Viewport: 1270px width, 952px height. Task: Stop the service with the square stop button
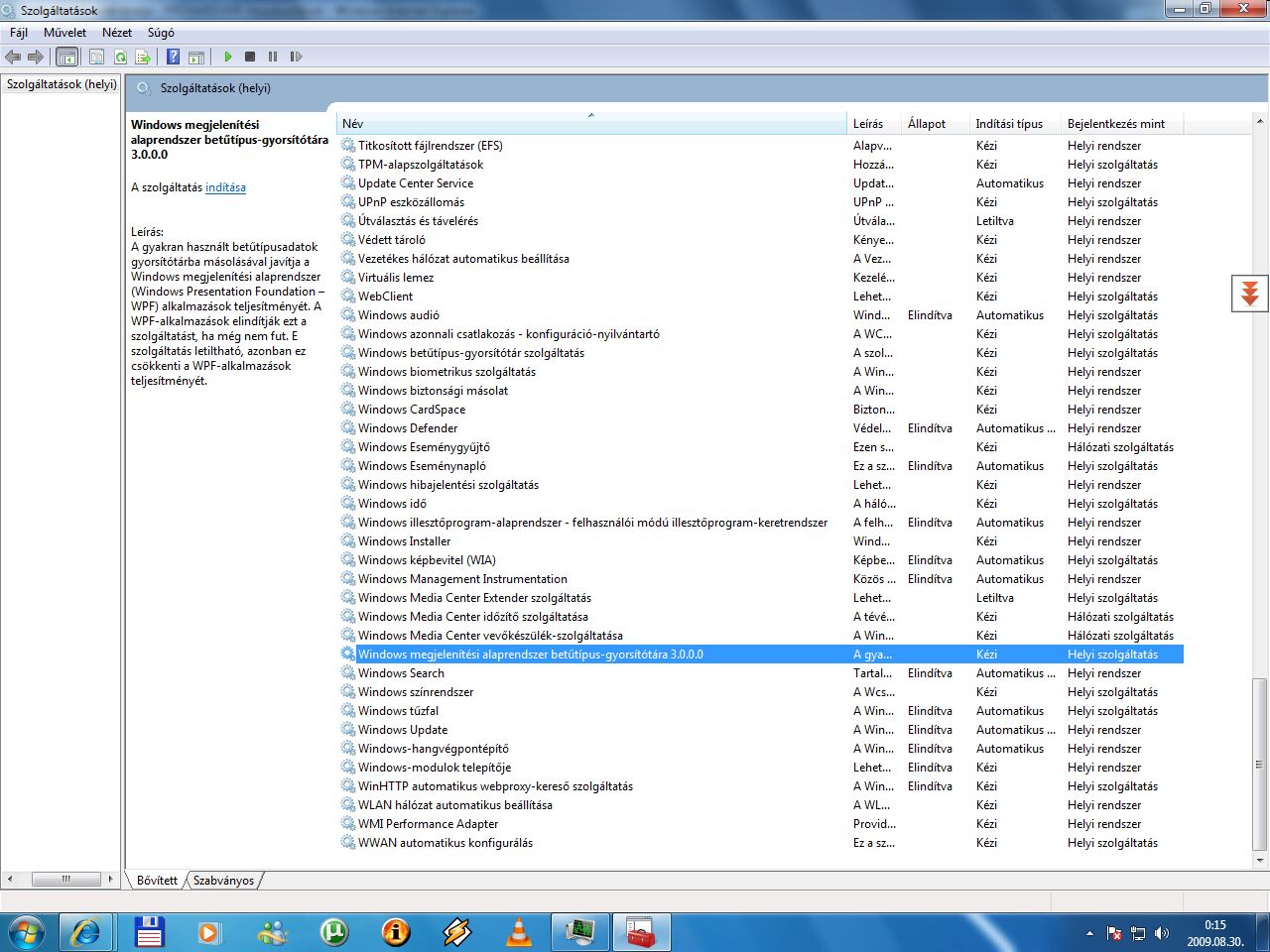click(x=250, y=57)
